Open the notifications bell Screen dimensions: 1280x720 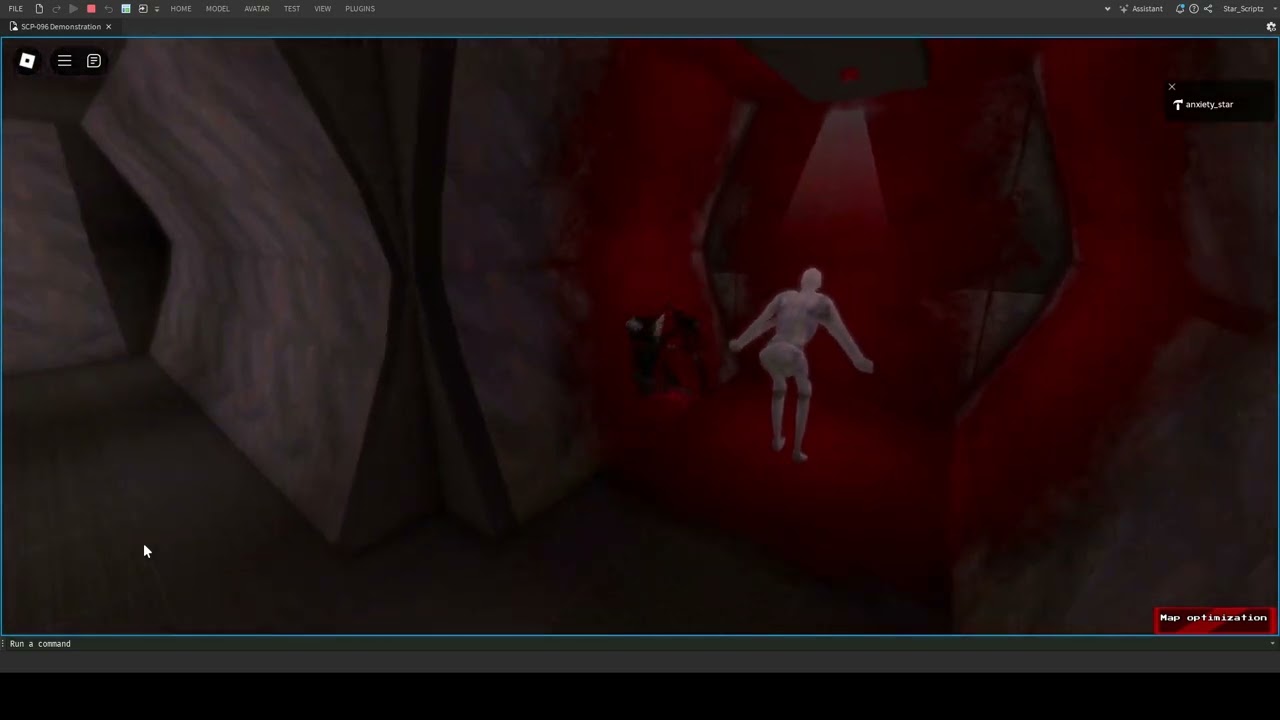1180,9
